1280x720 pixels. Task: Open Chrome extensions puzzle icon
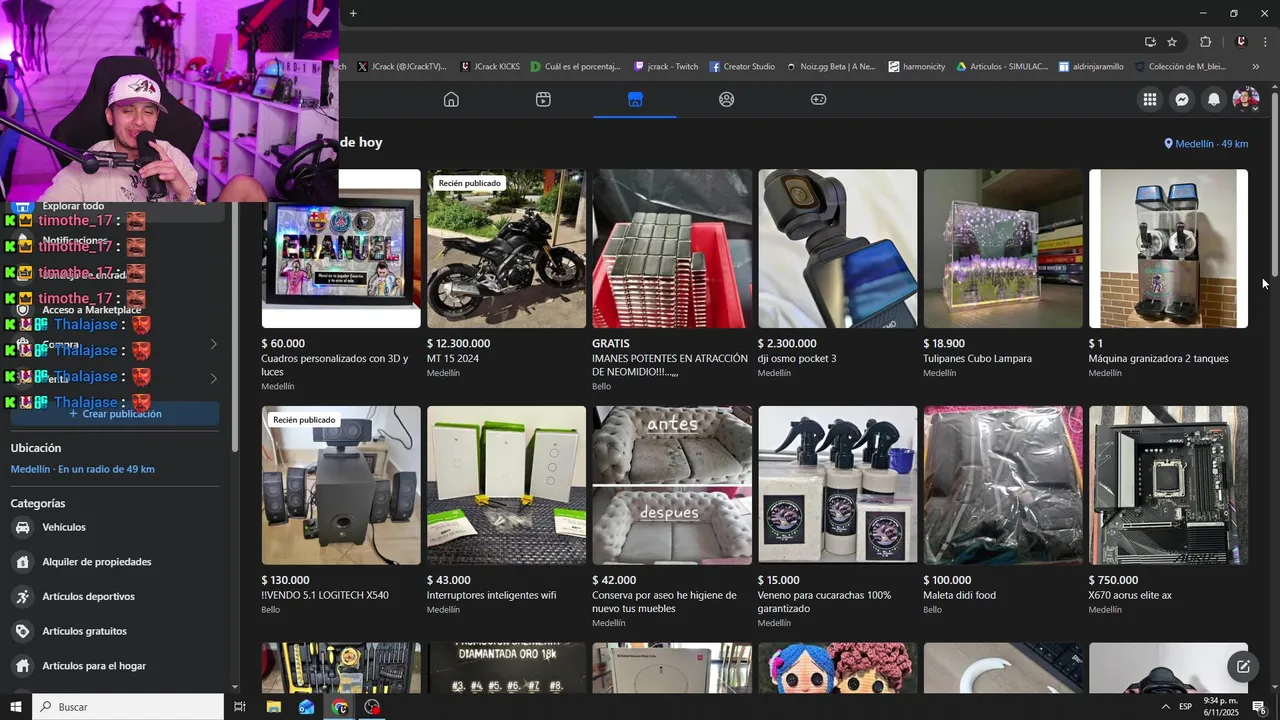point(1205,42)
